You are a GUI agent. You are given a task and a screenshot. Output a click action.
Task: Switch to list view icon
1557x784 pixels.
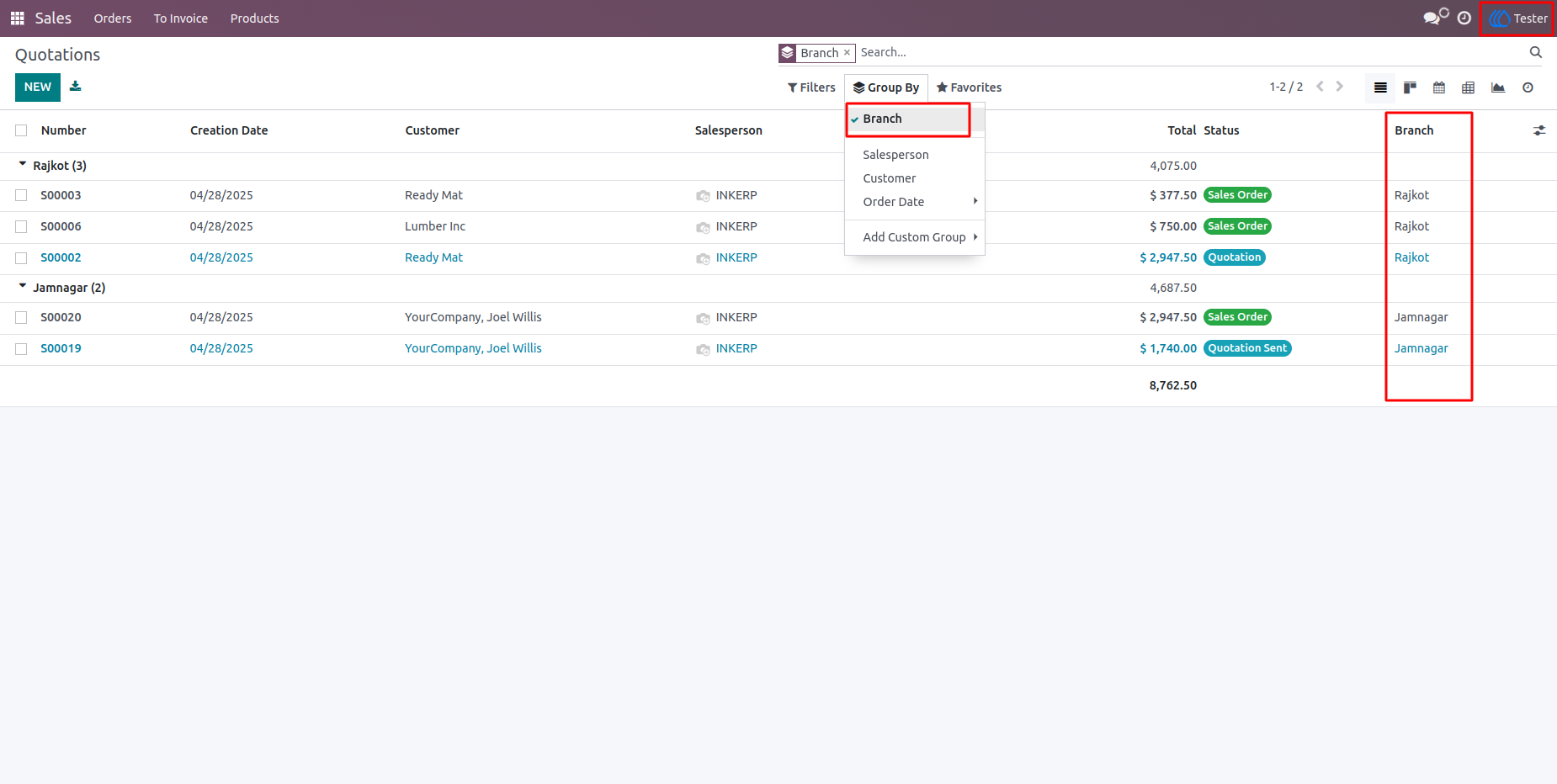pyautogui.click(x=1380, y=87)
